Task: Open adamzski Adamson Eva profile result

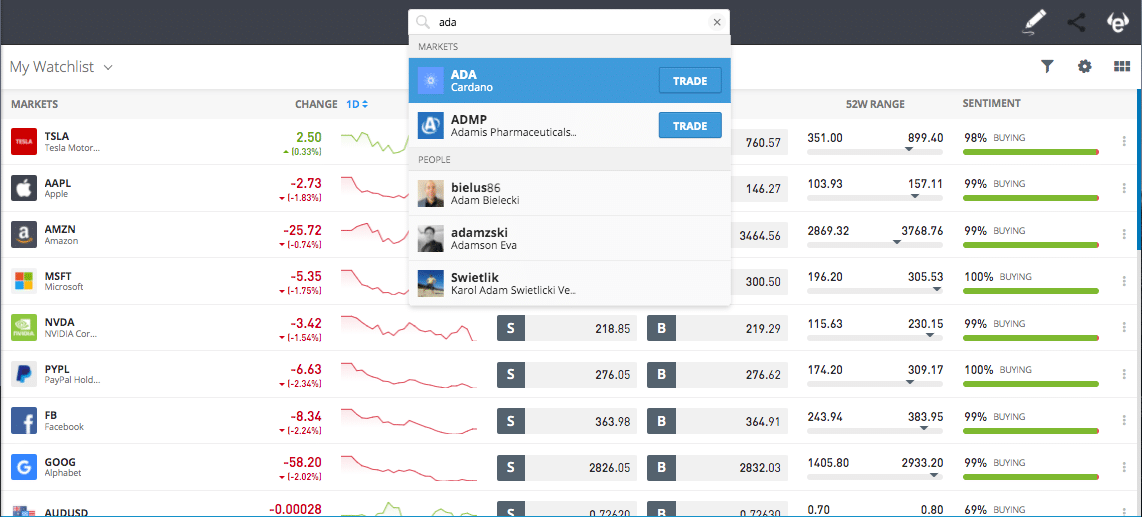Action: pyautogui.click(x=570, y=238)
